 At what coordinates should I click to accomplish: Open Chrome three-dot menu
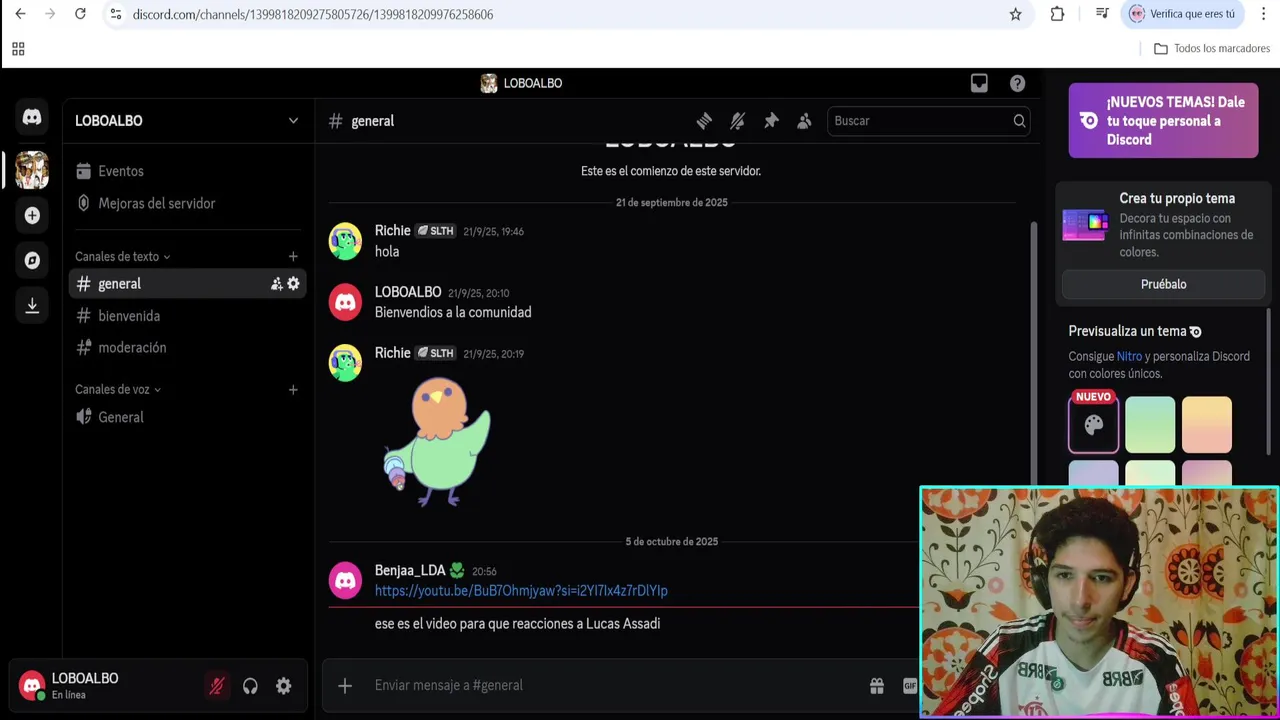[x=1263, y=14]
